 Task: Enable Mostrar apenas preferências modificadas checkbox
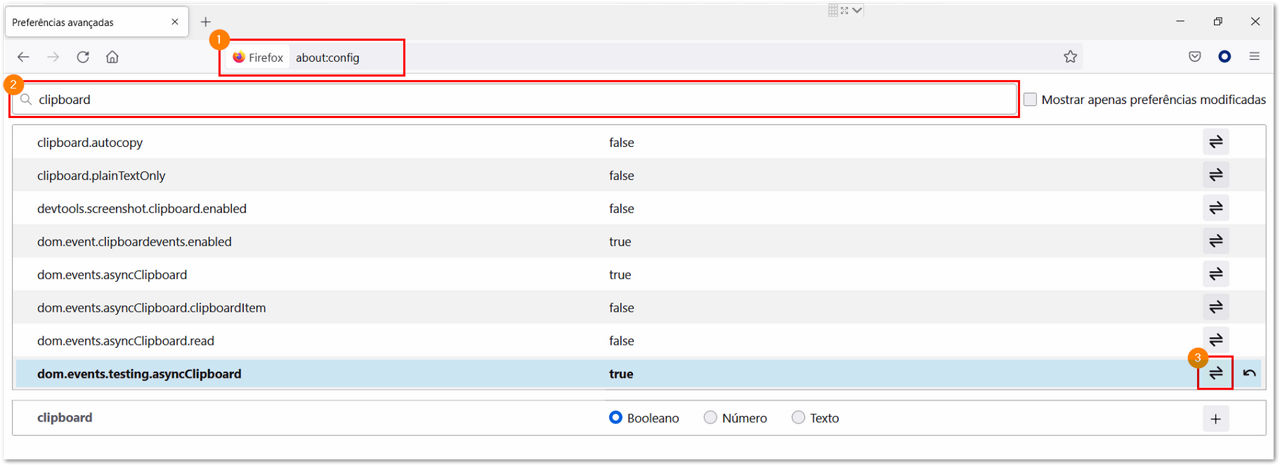1030,99
